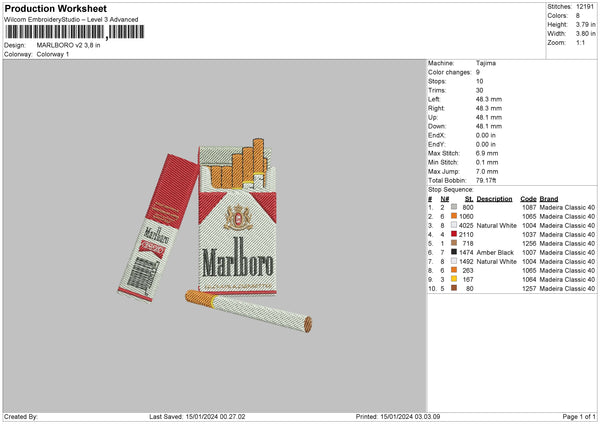Image resolution: width=600 pixels, height=424 pixels.
Task: Click the design name 'MARLBORO v2 3,8 in'
Action: 68,45
